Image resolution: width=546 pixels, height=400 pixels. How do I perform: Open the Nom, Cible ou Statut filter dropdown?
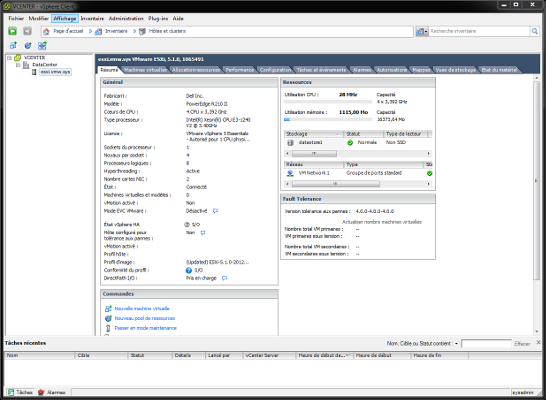pos(456,344)
